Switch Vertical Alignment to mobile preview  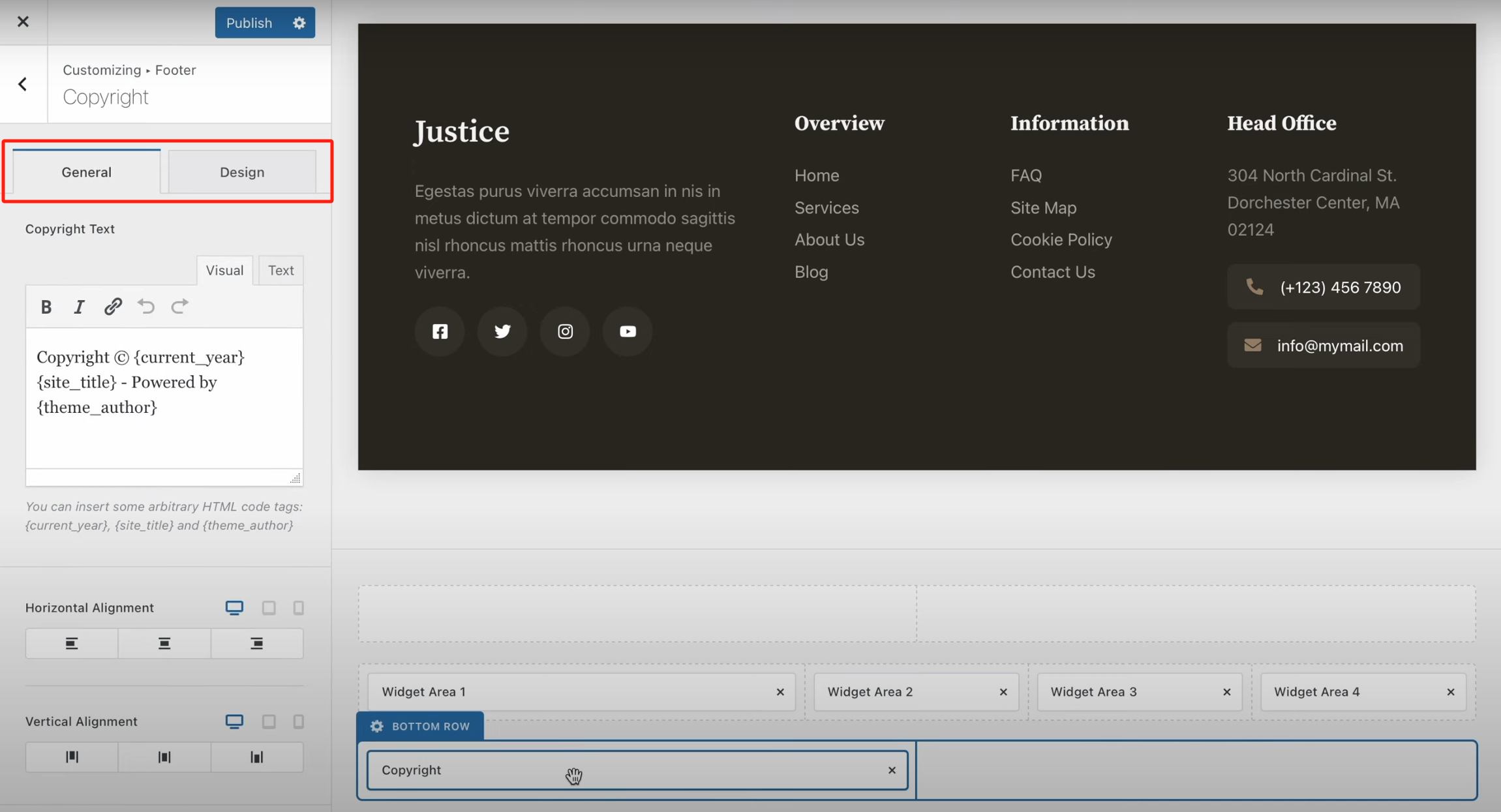pos(299,721)
